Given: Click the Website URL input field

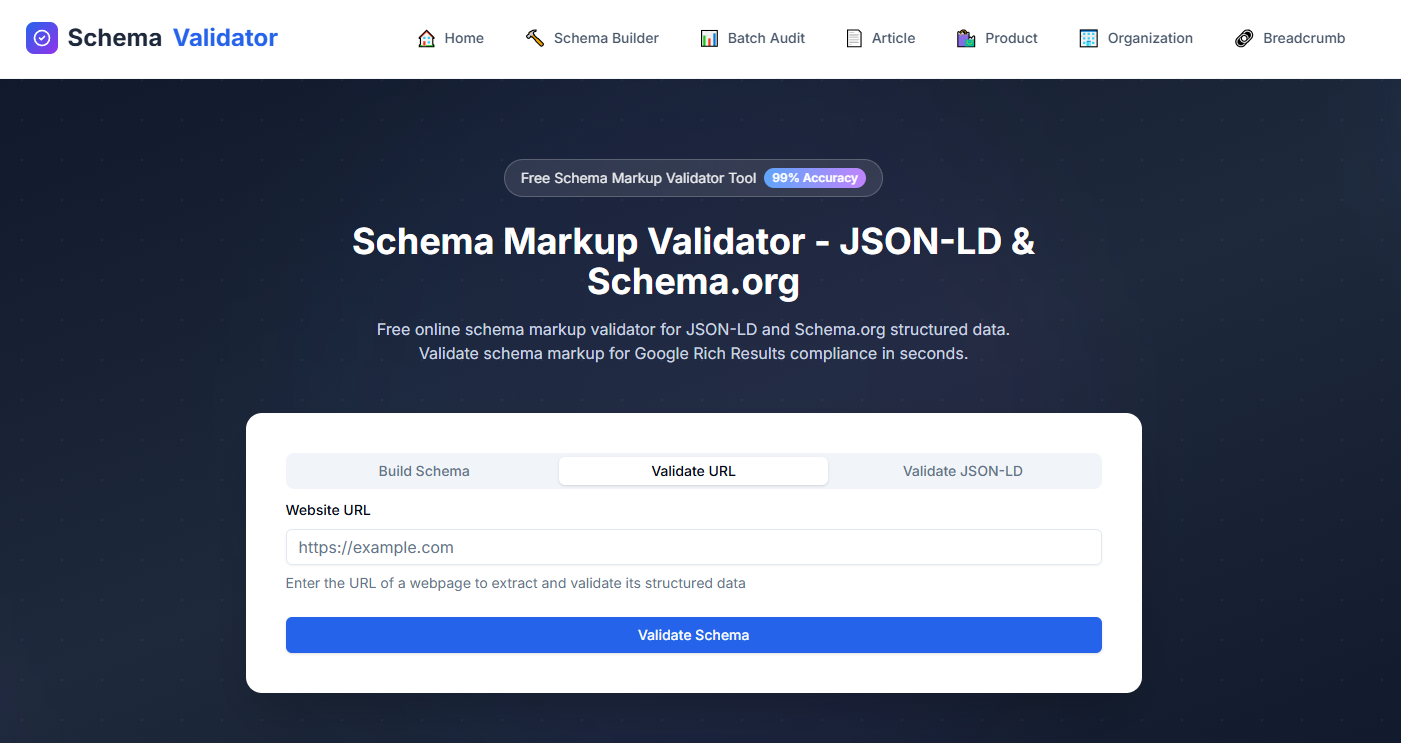Looking at the screenshot, I should [x=693, y=547].
